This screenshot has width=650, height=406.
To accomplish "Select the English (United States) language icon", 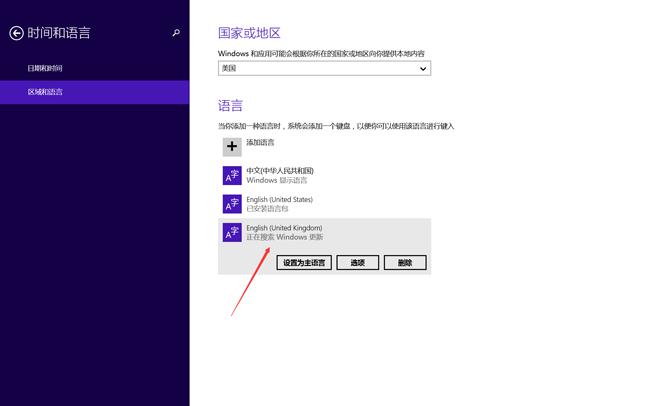I will click(232, 204).
